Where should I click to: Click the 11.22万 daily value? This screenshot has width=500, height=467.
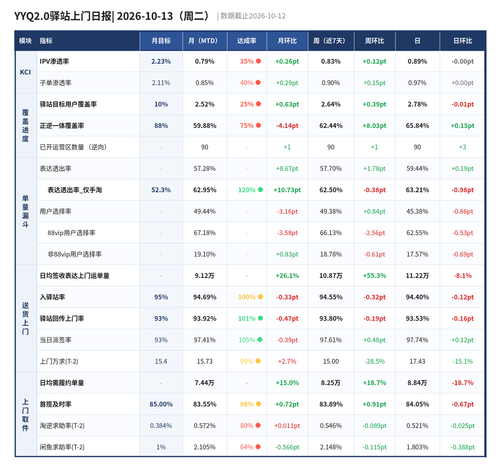point(417,276)
